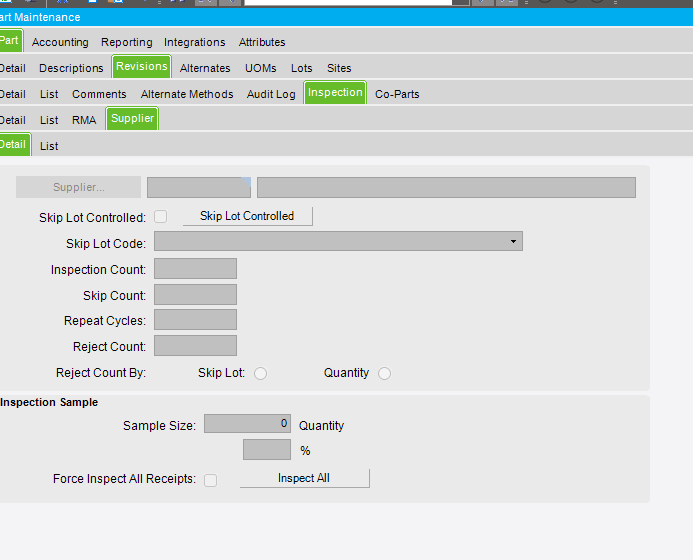Go to the Alternates tab
The height and width of the screenshot is (560, 693).
(x=205, y=69)
